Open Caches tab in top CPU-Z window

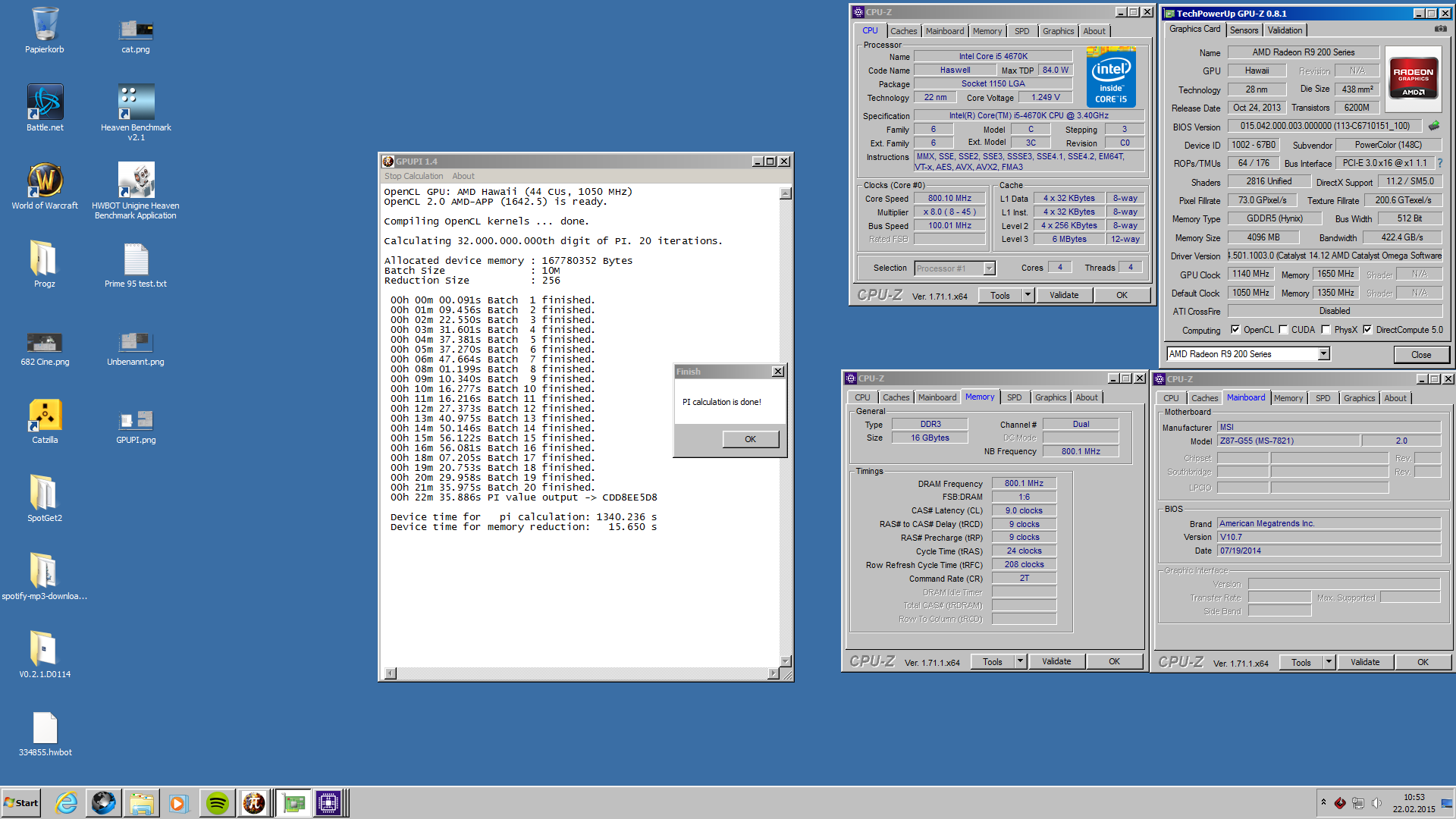pos(903,31)
